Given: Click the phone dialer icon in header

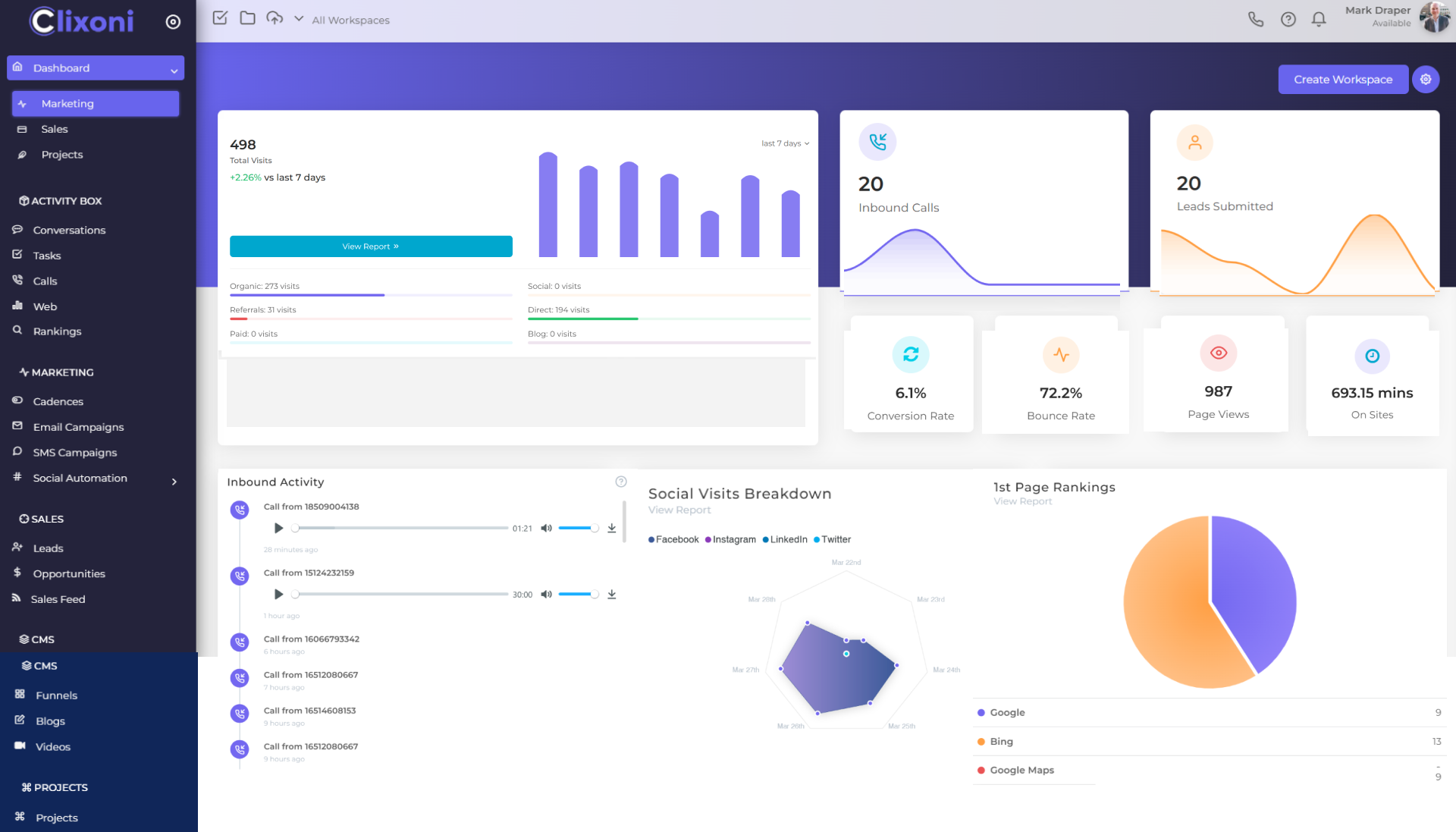Looking at the screenshot, I should coord(1256,20).
